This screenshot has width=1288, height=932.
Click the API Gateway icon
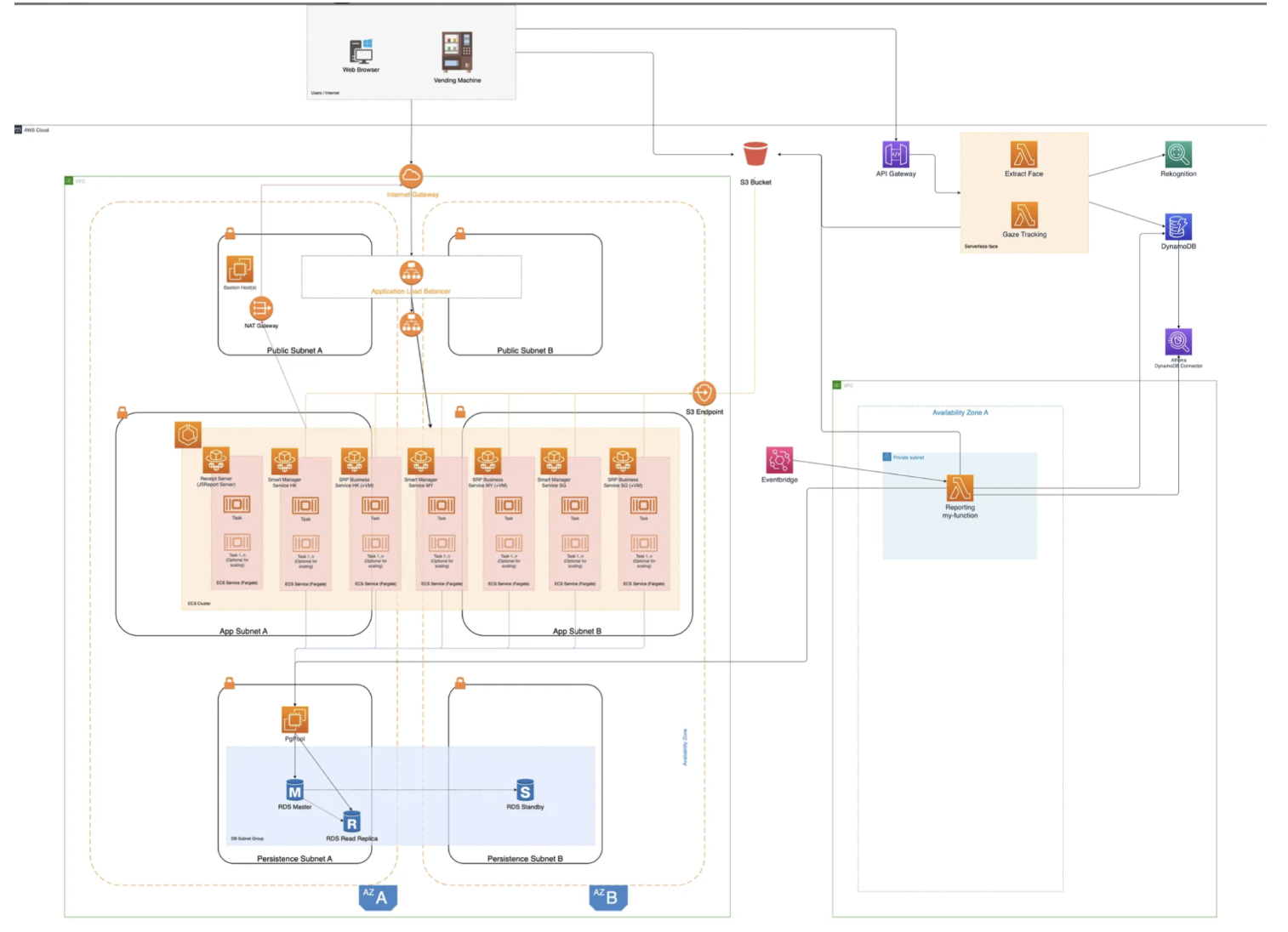coord(896,154)
